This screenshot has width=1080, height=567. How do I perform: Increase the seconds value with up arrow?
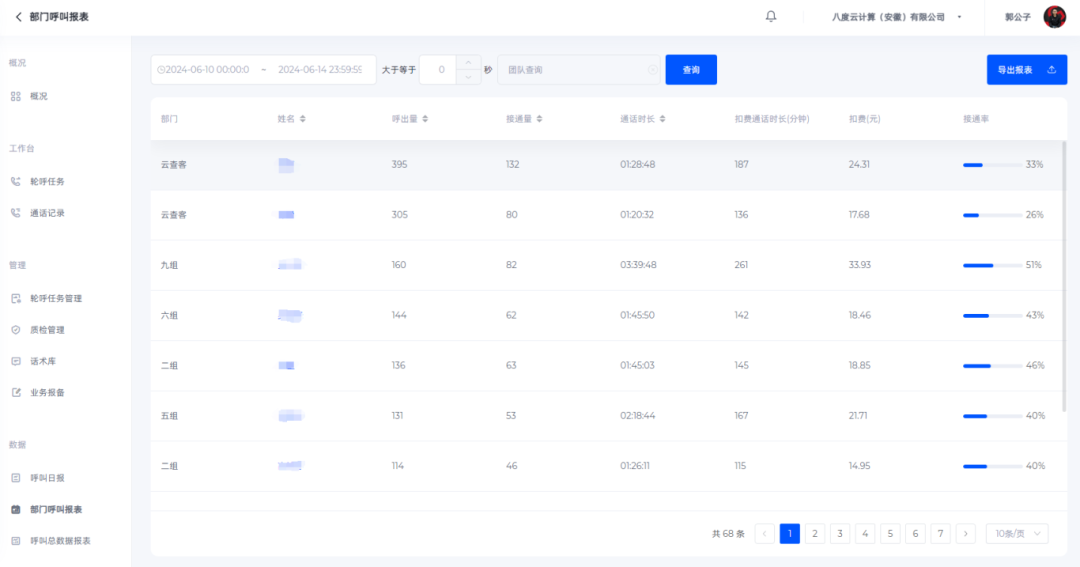tap(468, 63)
